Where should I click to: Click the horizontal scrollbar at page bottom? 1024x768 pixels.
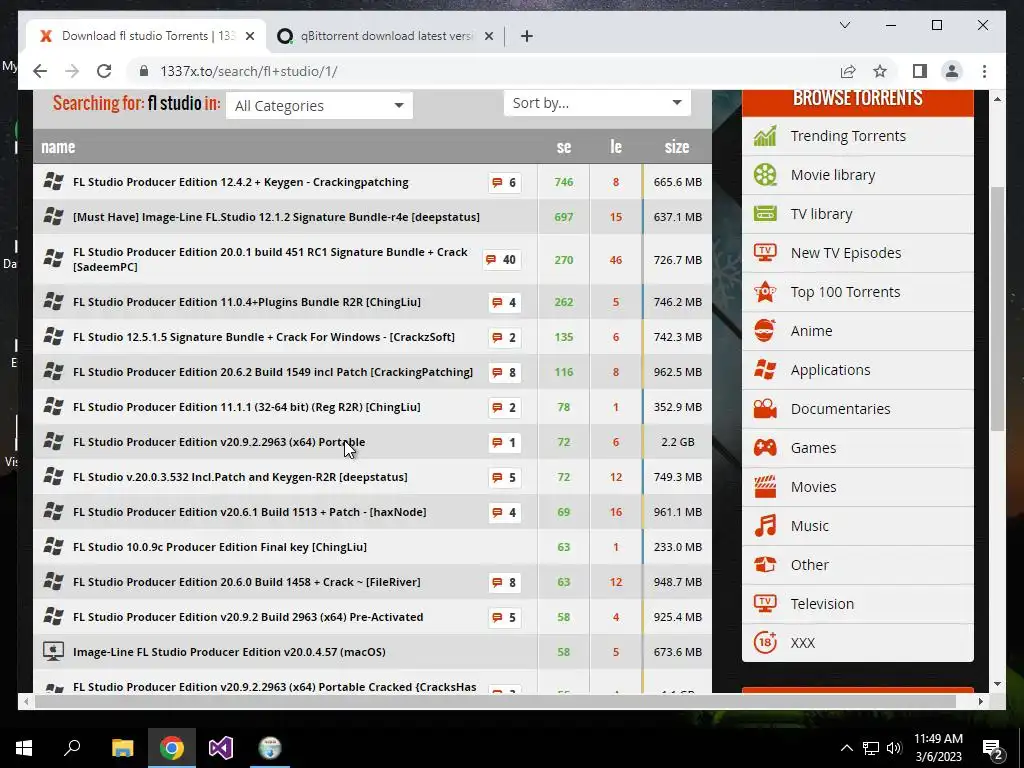496,701
